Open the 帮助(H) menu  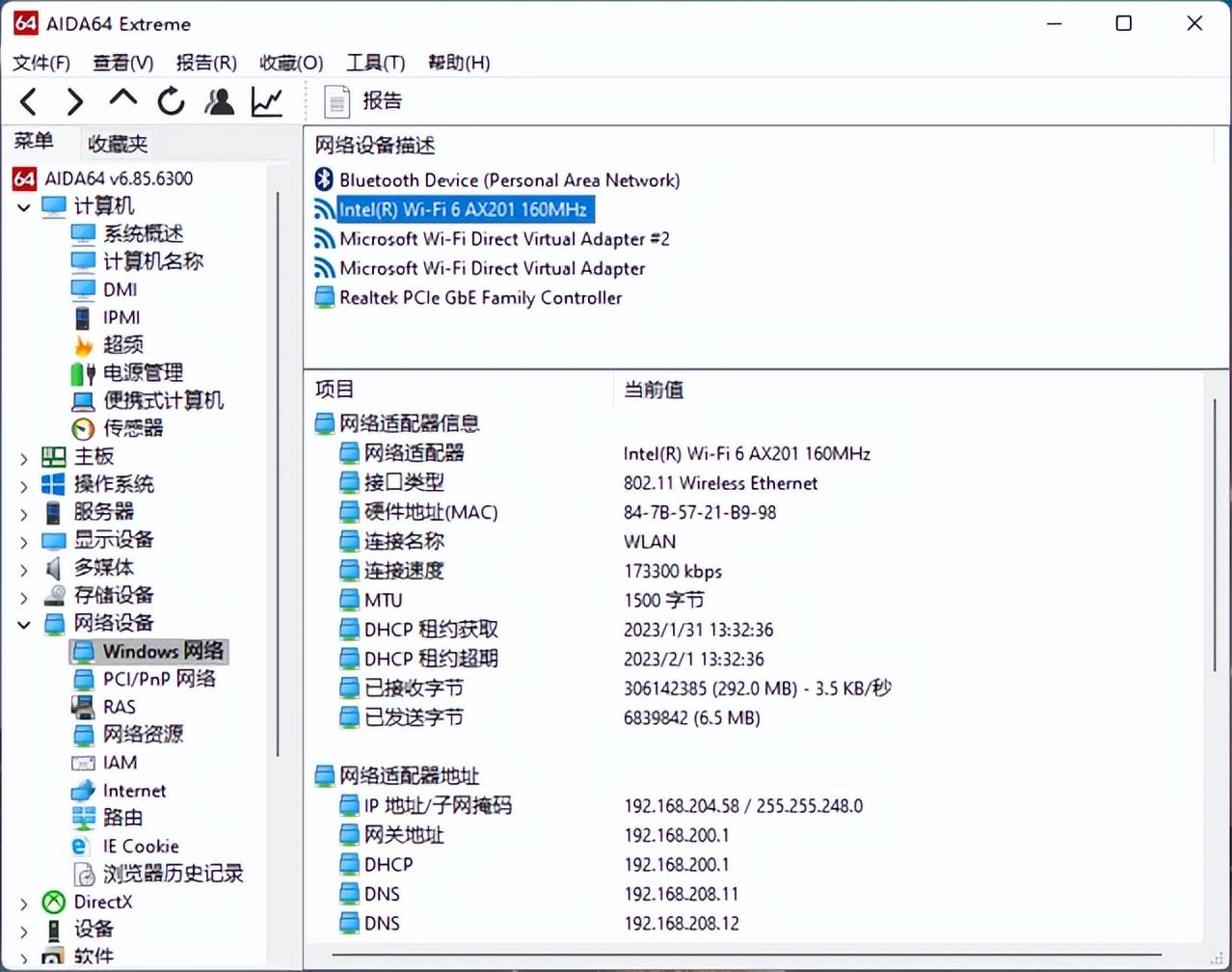pos(459,63)
